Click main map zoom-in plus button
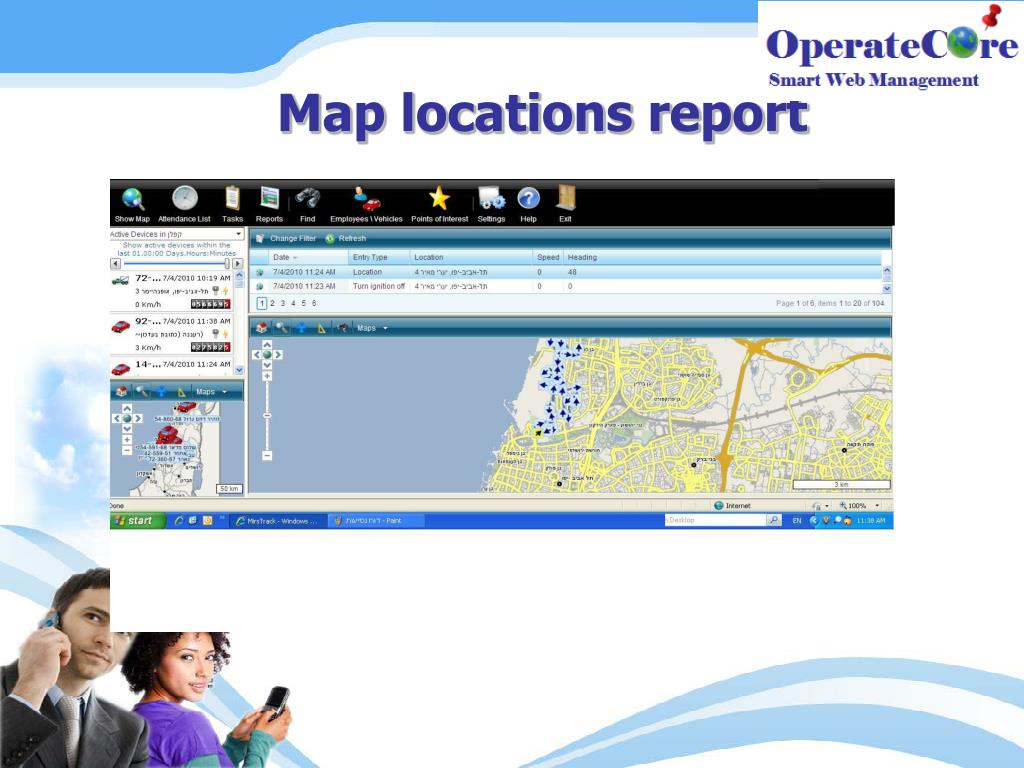1024x768 pixels. point(267,376)
